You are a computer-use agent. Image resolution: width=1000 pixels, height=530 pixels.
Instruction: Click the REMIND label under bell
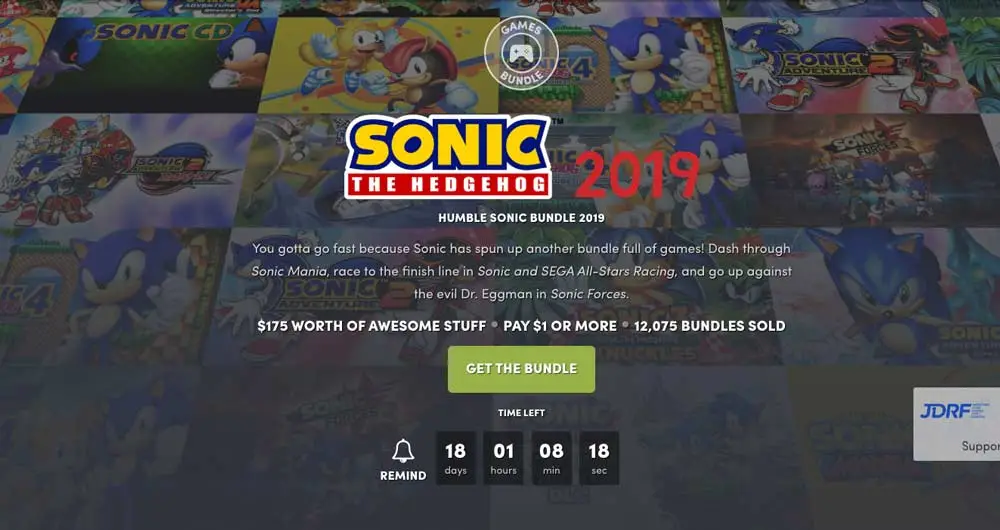coord(403,476)
